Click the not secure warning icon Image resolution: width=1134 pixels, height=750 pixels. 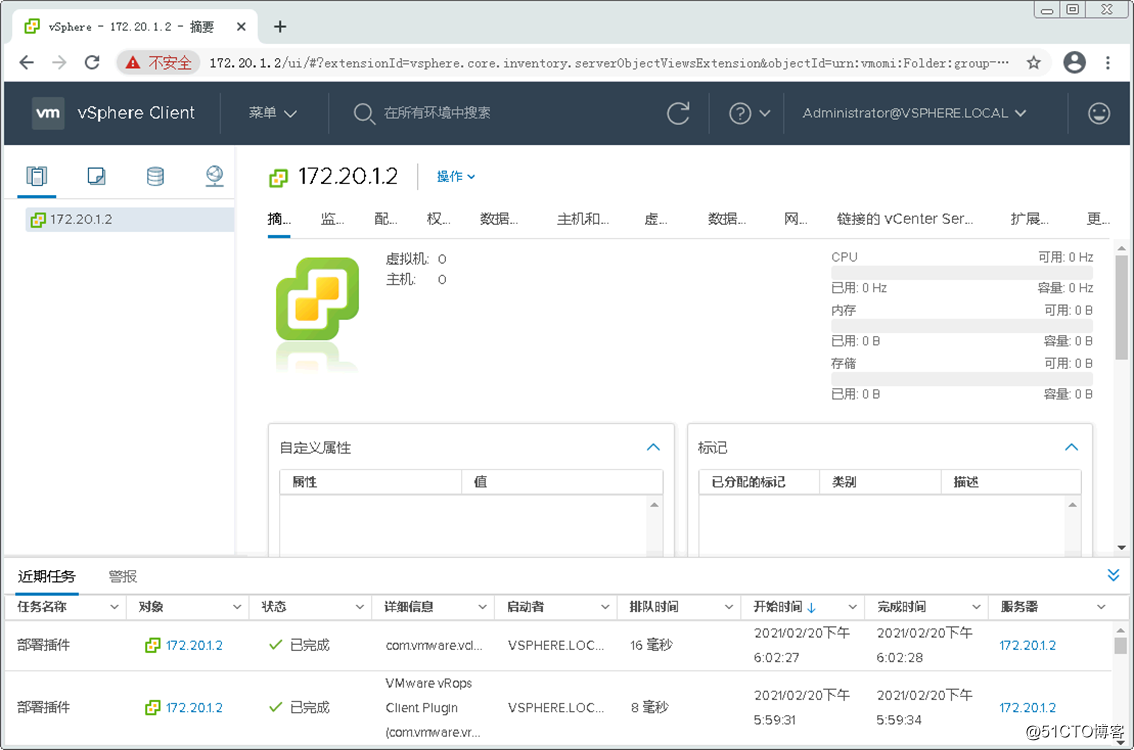pos(132,63)
